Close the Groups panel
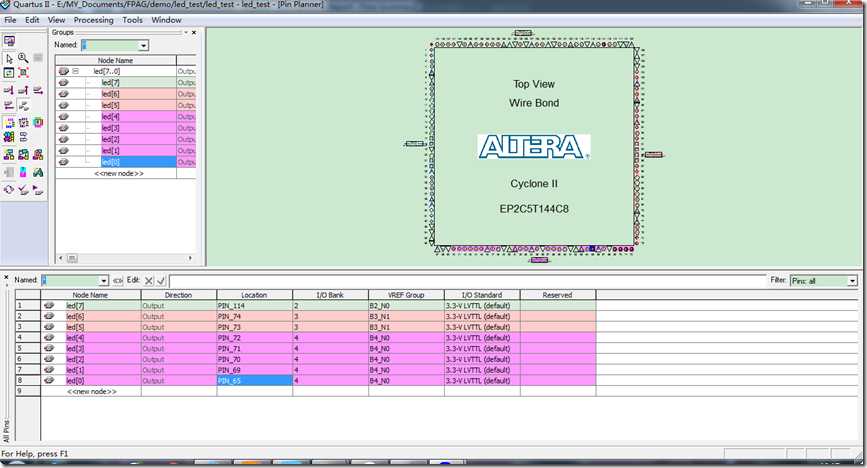Image resolution: width=867 pixels, height=468 pixels. 194,33
